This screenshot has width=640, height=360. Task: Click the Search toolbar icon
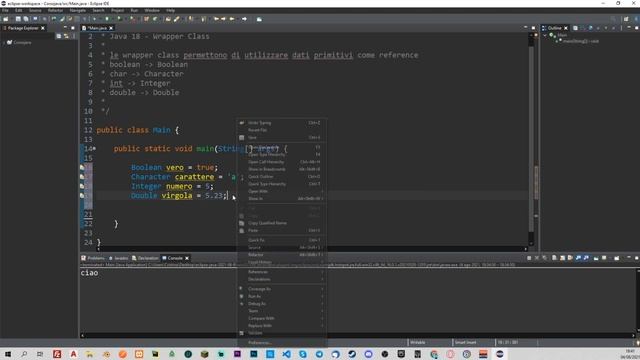[x=177, y=19]
